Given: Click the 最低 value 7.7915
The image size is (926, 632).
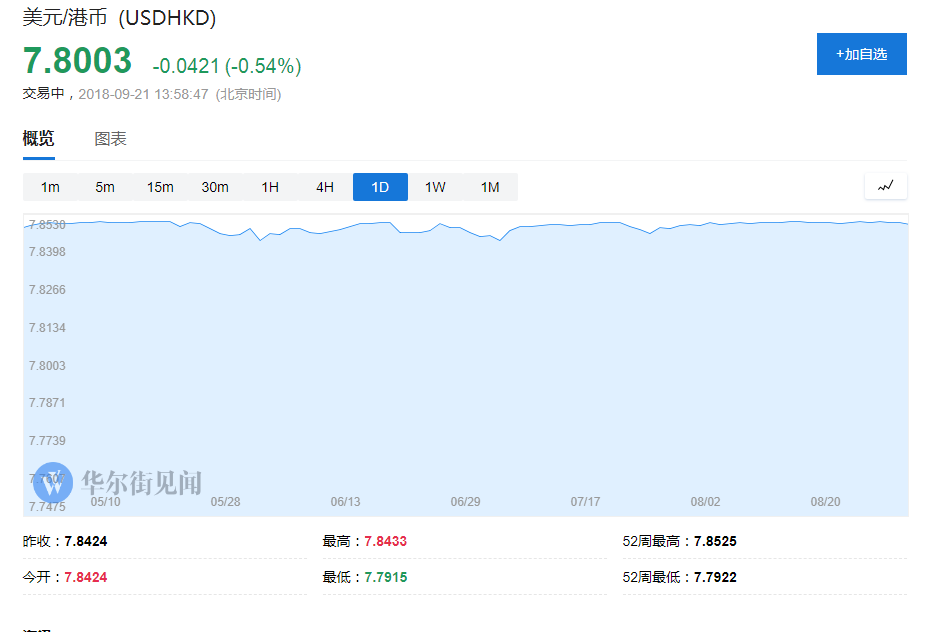Looking at the screenshot, I should (x=385, y=577).
